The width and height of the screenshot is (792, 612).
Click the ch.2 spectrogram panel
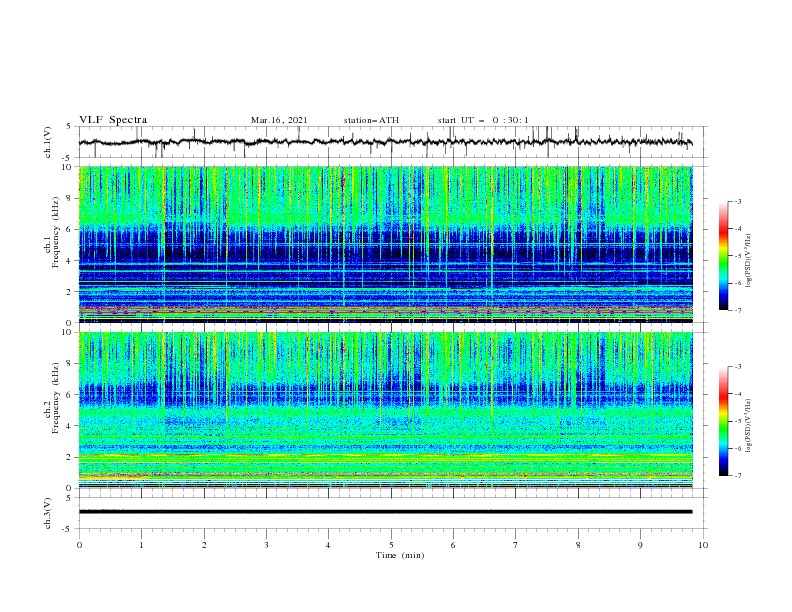pos(386,410)
